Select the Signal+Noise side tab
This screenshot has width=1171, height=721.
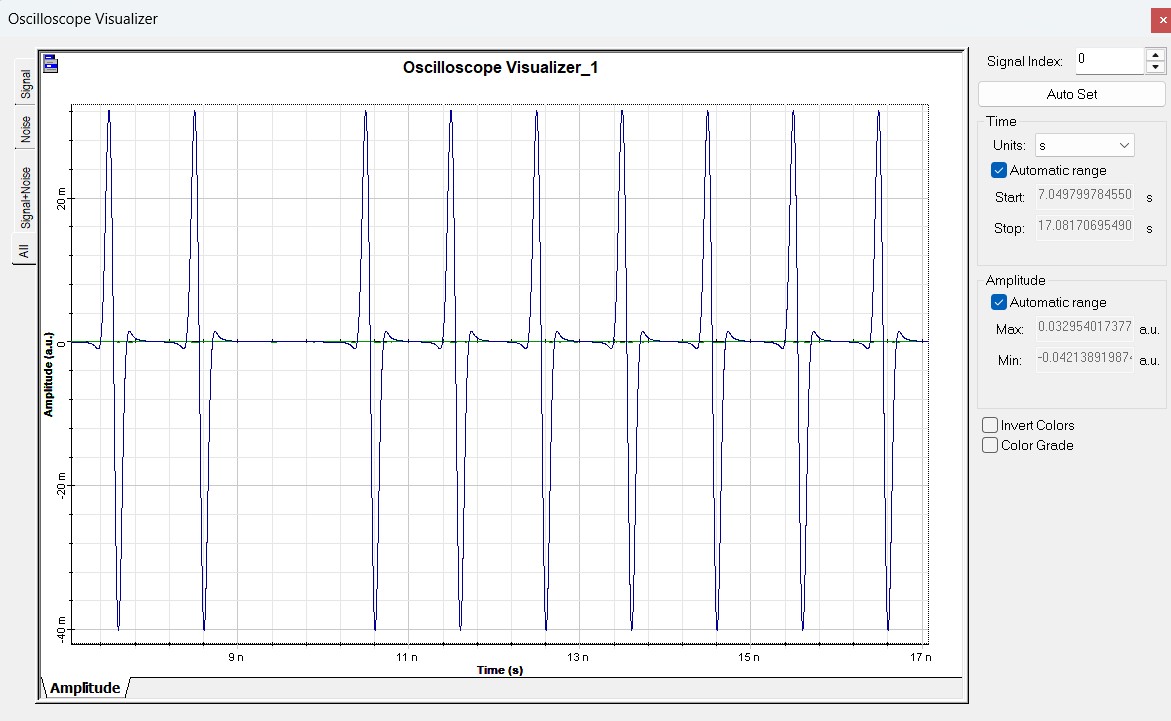click(26, 198)
